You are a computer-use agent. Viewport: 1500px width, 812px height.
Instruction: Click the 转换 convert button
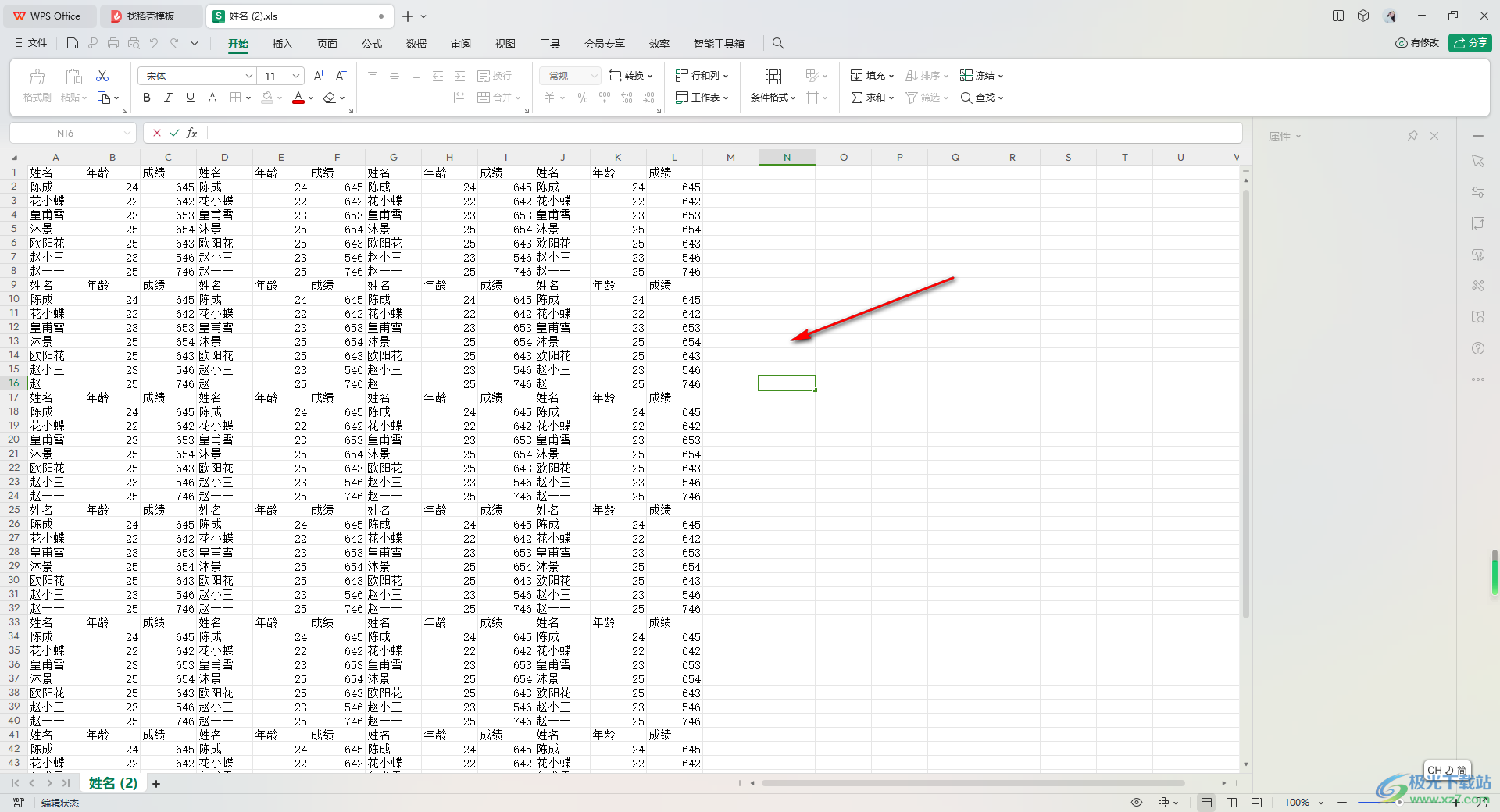point(630,76)
